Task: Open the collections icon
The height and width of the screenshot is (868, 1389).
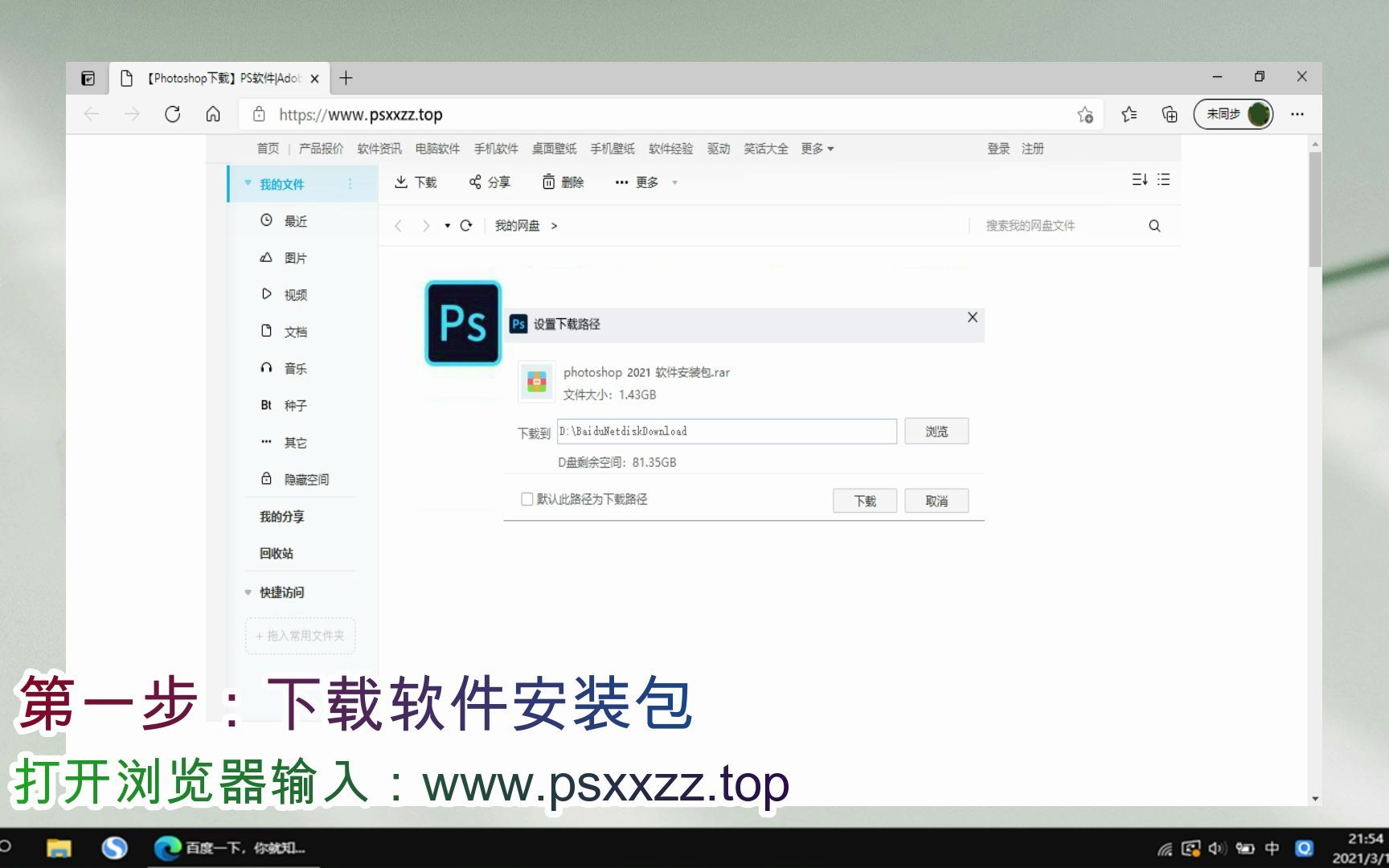Action: click(1170, 114)
